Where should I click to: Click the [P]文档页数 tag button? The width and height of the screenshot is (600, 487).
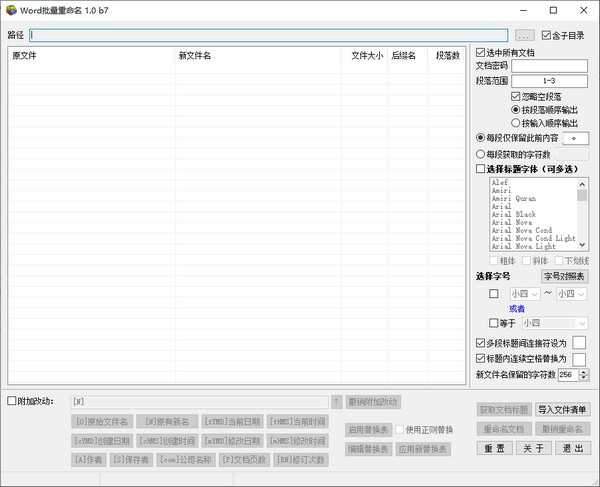(244, 459)
